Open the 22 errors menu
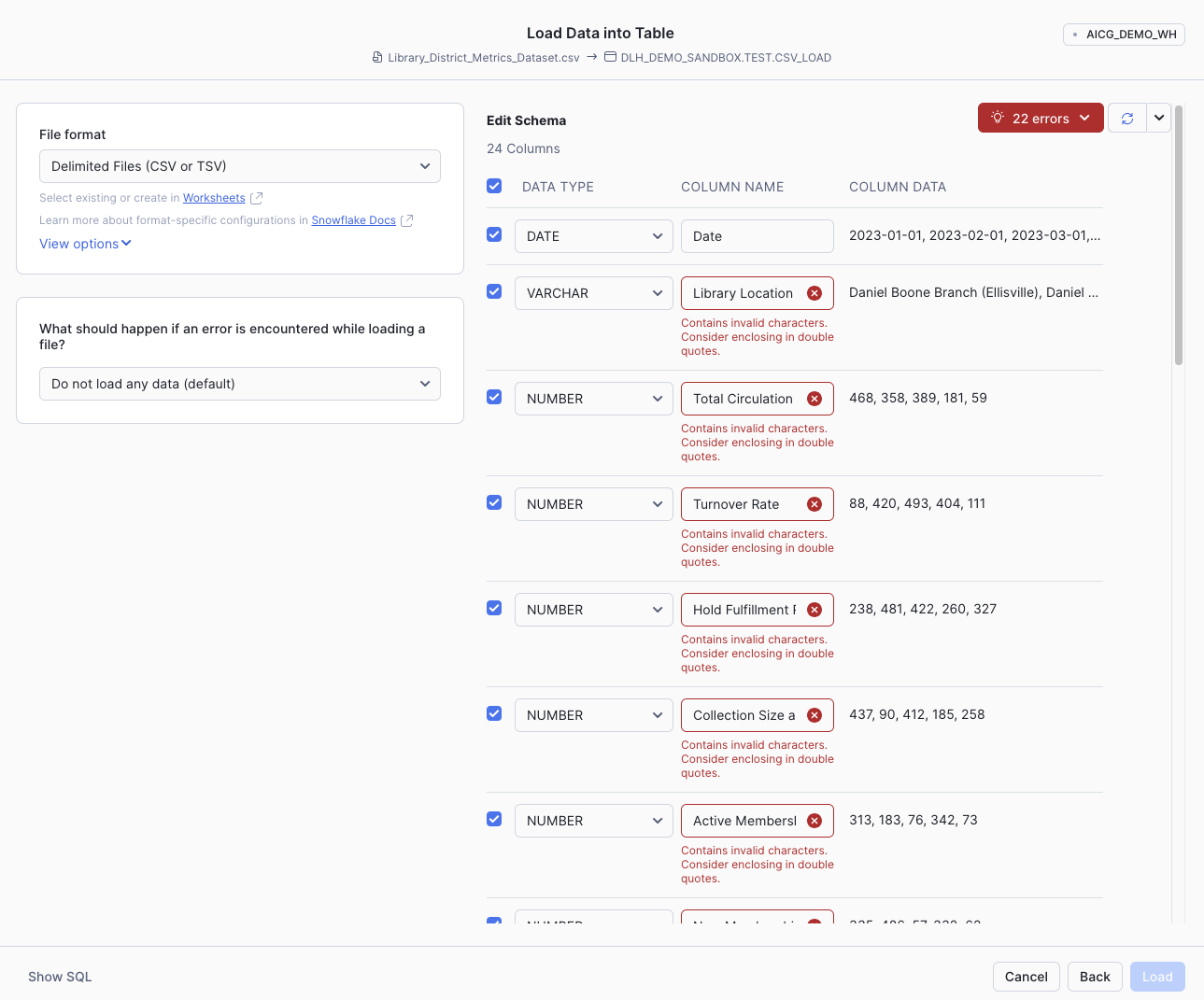1204x1000 pixels. click(x=1041, y=119)
